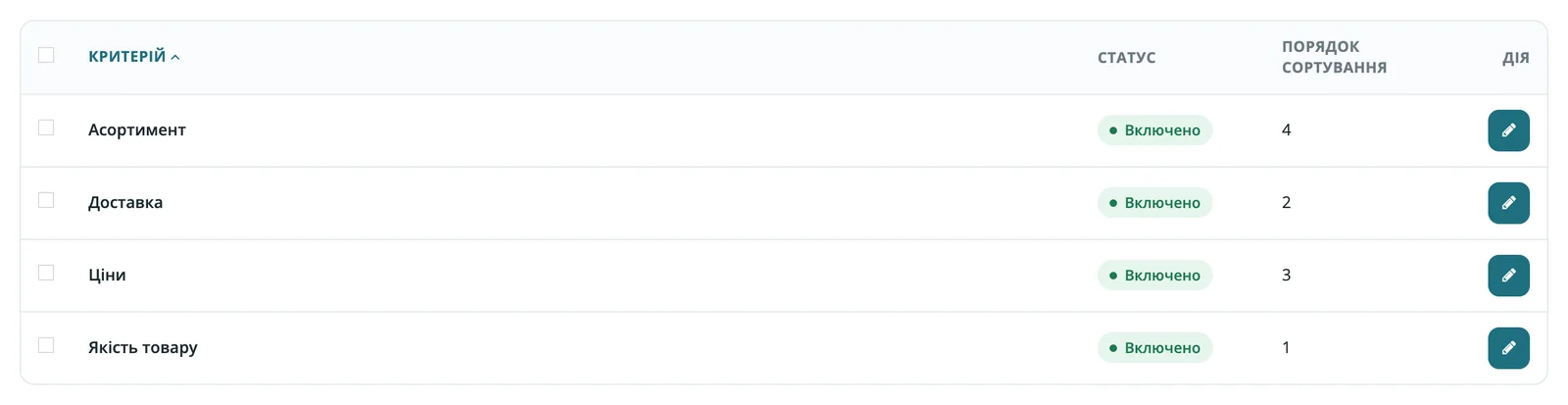1568x405 pixels.
Task: Mark the Якість товару row checkbox
Action: tap(46, 345)
